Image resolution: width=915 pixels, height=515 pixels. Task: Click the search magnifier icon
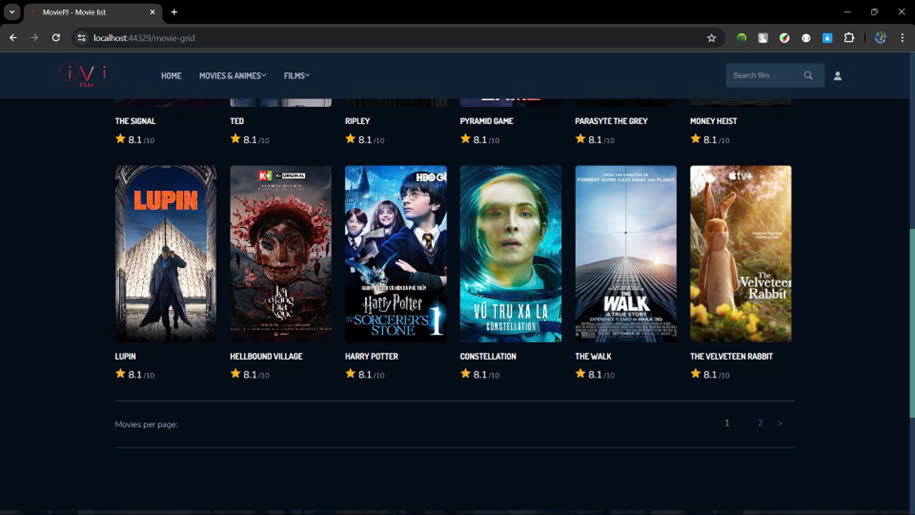[808, 75]
